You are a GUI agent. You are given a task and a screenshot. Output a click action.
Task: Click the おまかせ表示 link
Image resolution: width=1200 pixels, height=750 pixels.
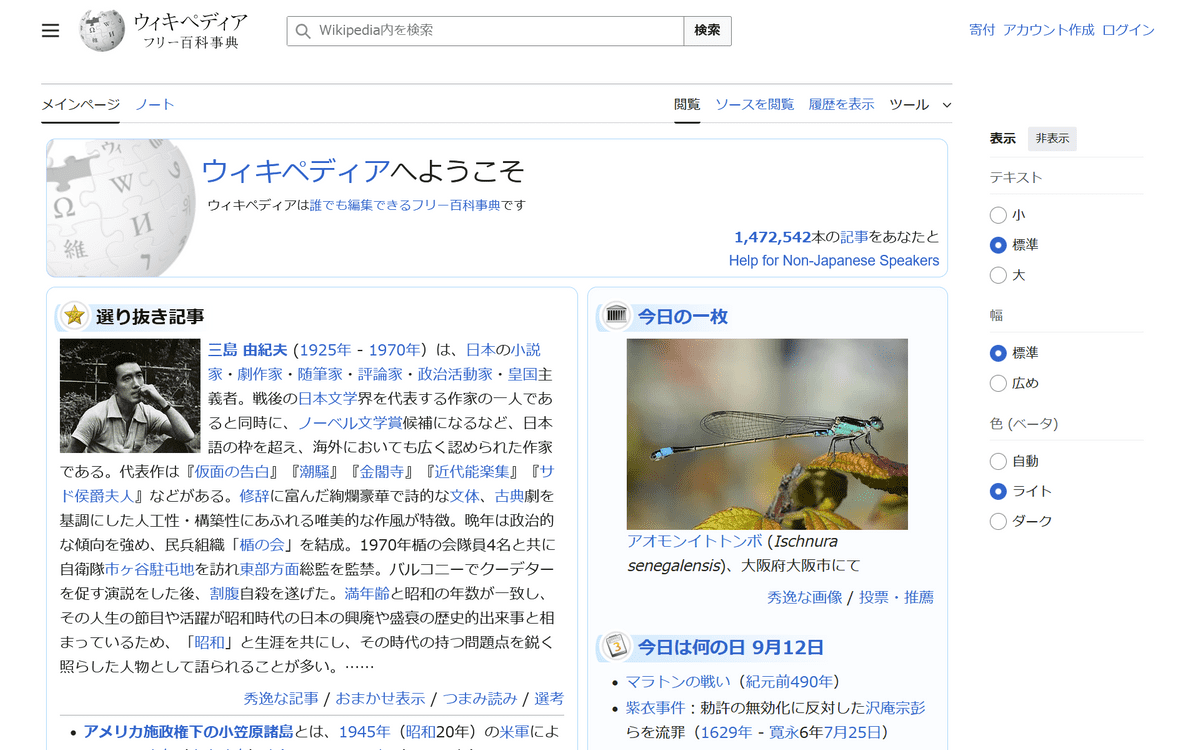380,698
